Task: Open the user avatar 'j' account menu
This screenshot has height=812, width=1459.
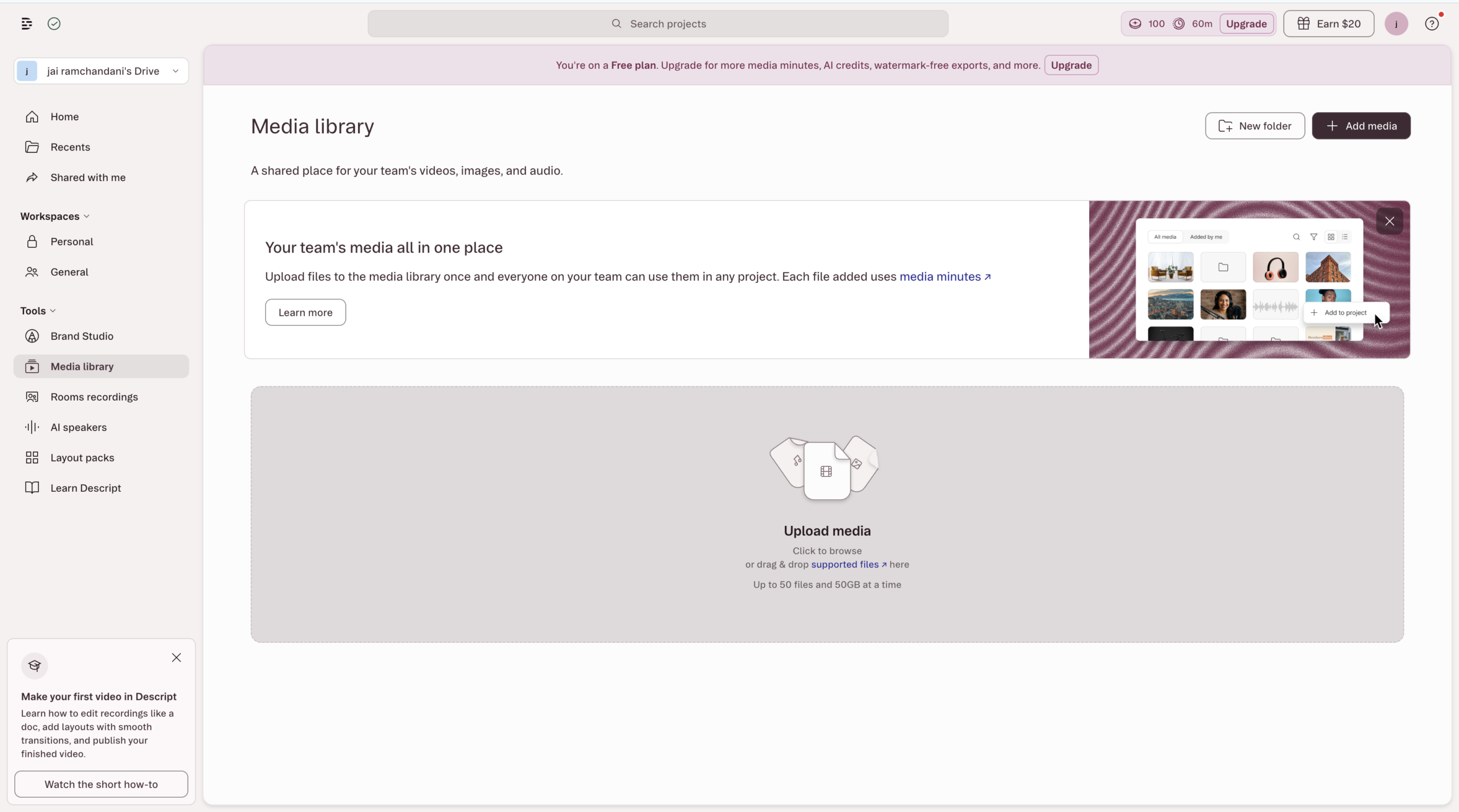Action: [x=1396, y=23]
